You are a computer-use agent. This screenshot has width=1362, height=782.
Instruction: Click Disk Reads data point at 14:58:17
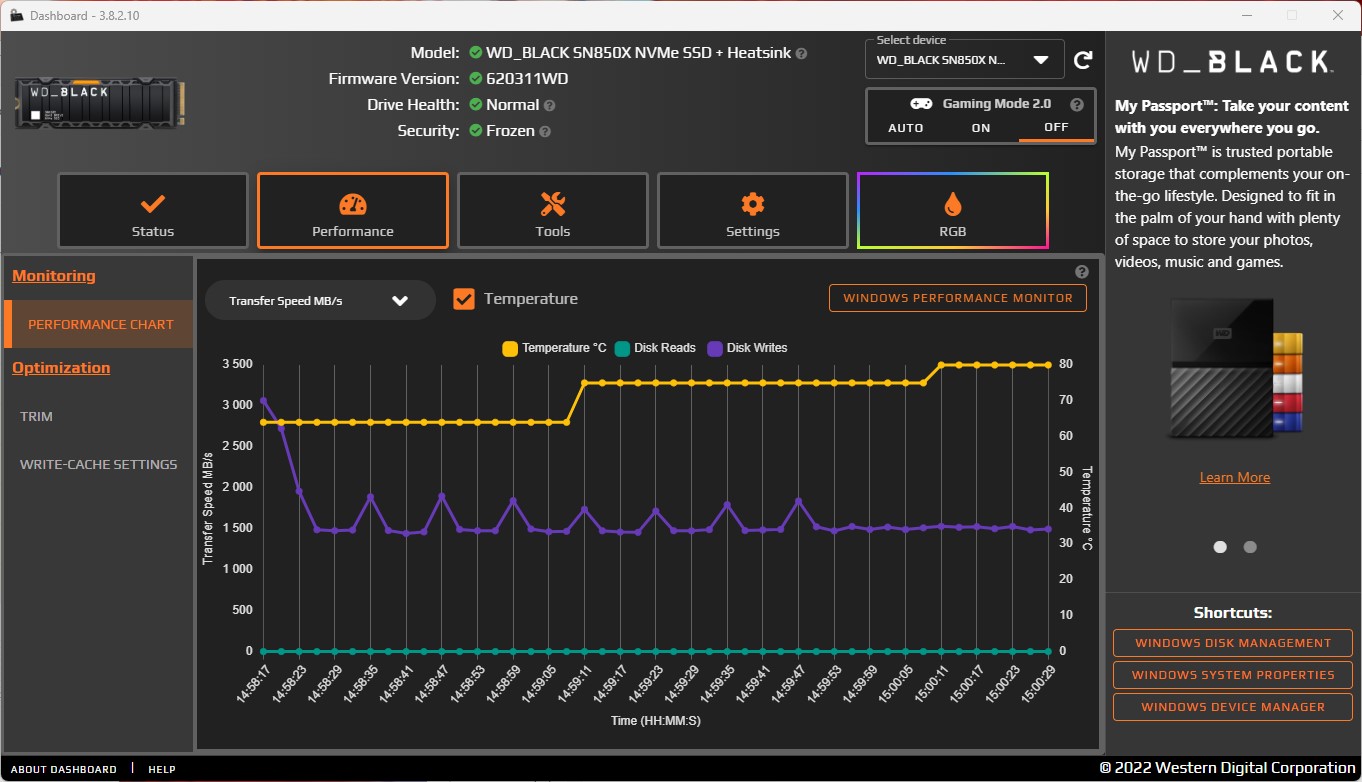coord(263,651)
